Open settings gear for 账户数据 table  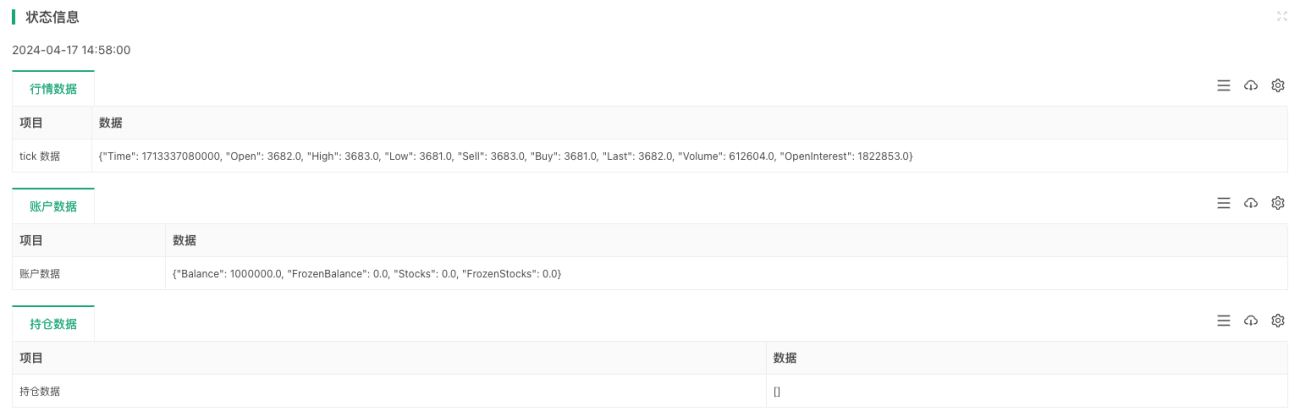click(1277, 203)
